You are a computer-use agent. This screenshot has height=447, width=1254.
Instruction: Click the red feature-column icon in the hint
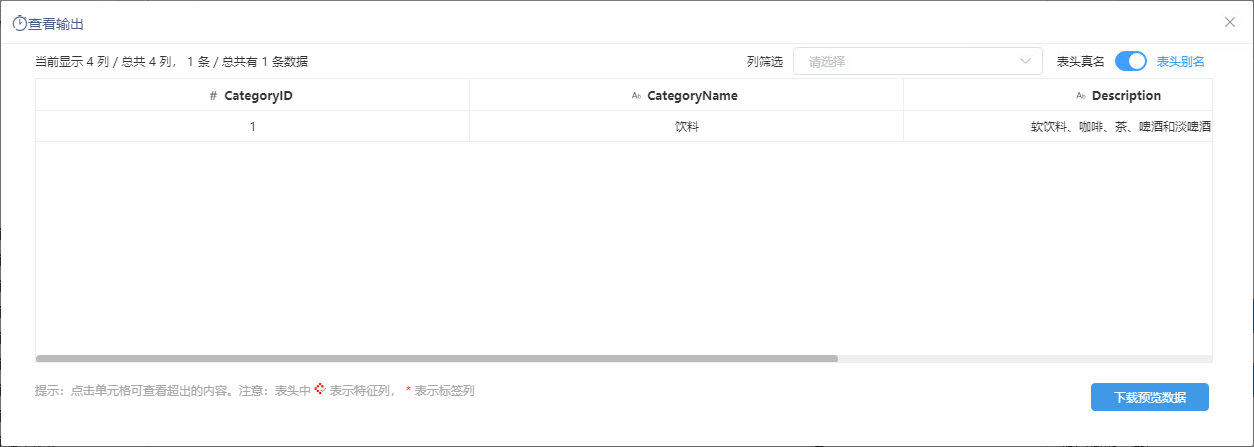320,389
